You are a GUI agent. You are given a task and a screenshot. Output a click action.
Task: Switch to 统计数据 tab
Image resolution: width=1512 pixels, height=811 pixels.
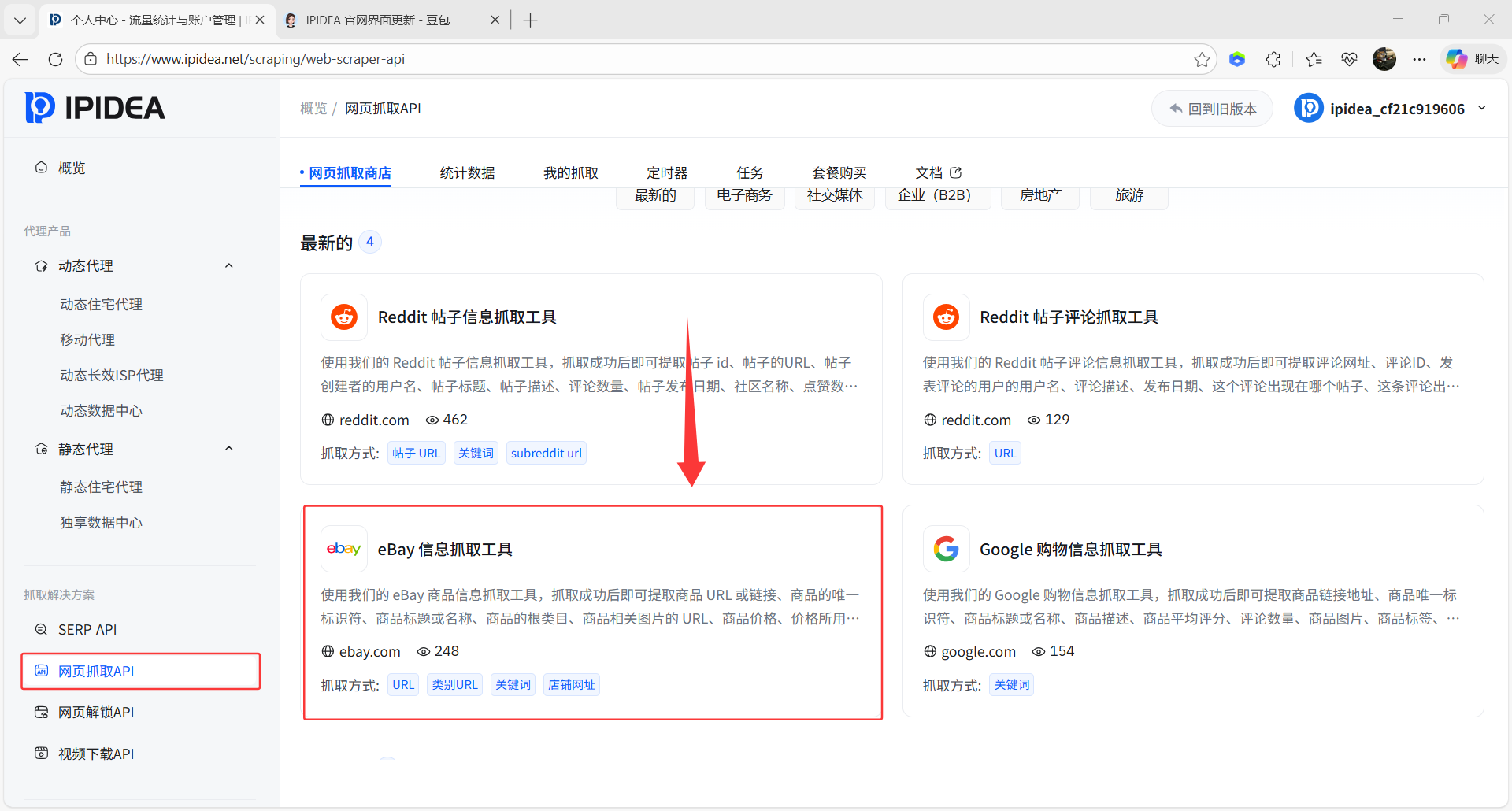point(467,172)
